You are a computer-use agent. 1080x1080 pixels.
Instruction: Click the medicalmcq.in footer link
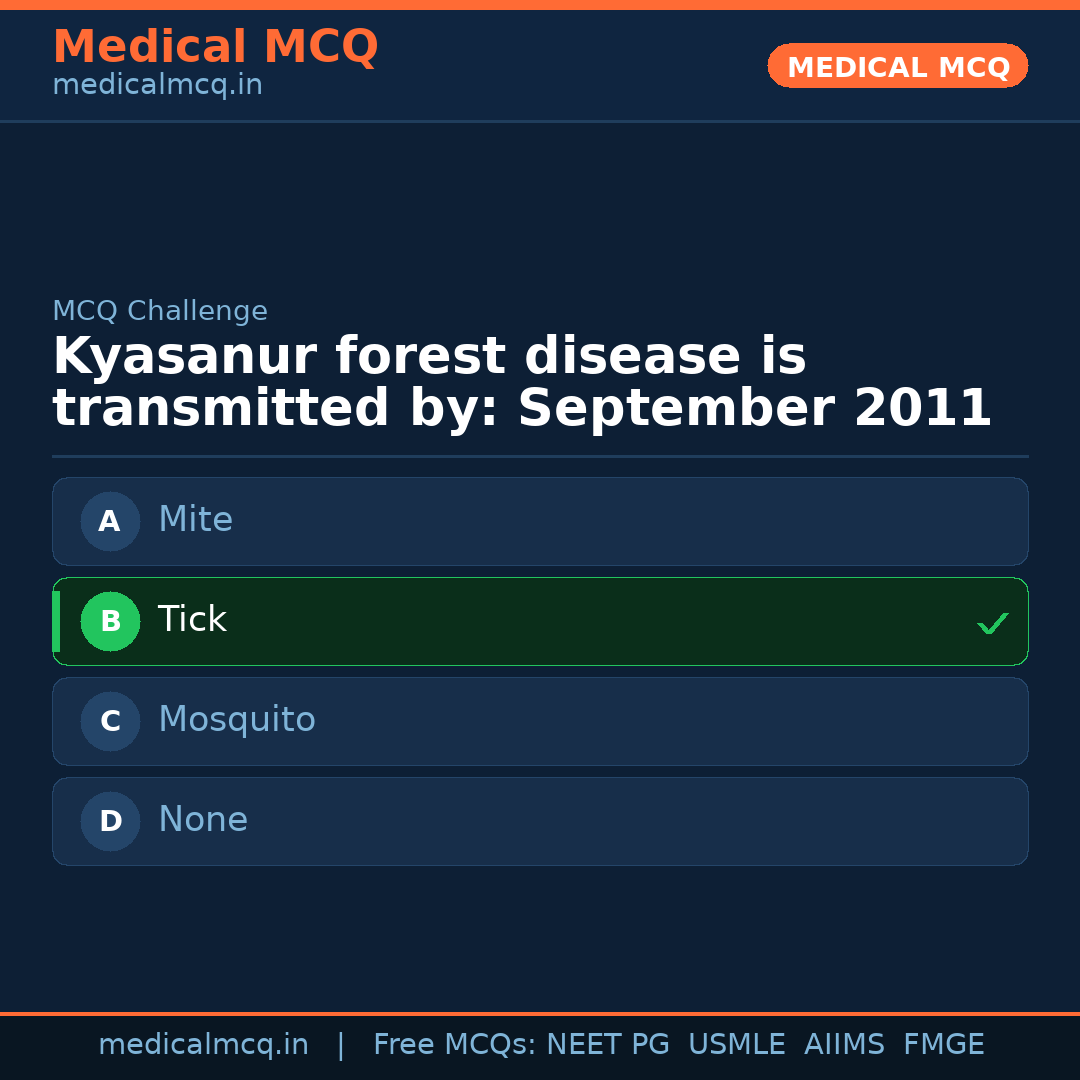(x=204, y=1044)
